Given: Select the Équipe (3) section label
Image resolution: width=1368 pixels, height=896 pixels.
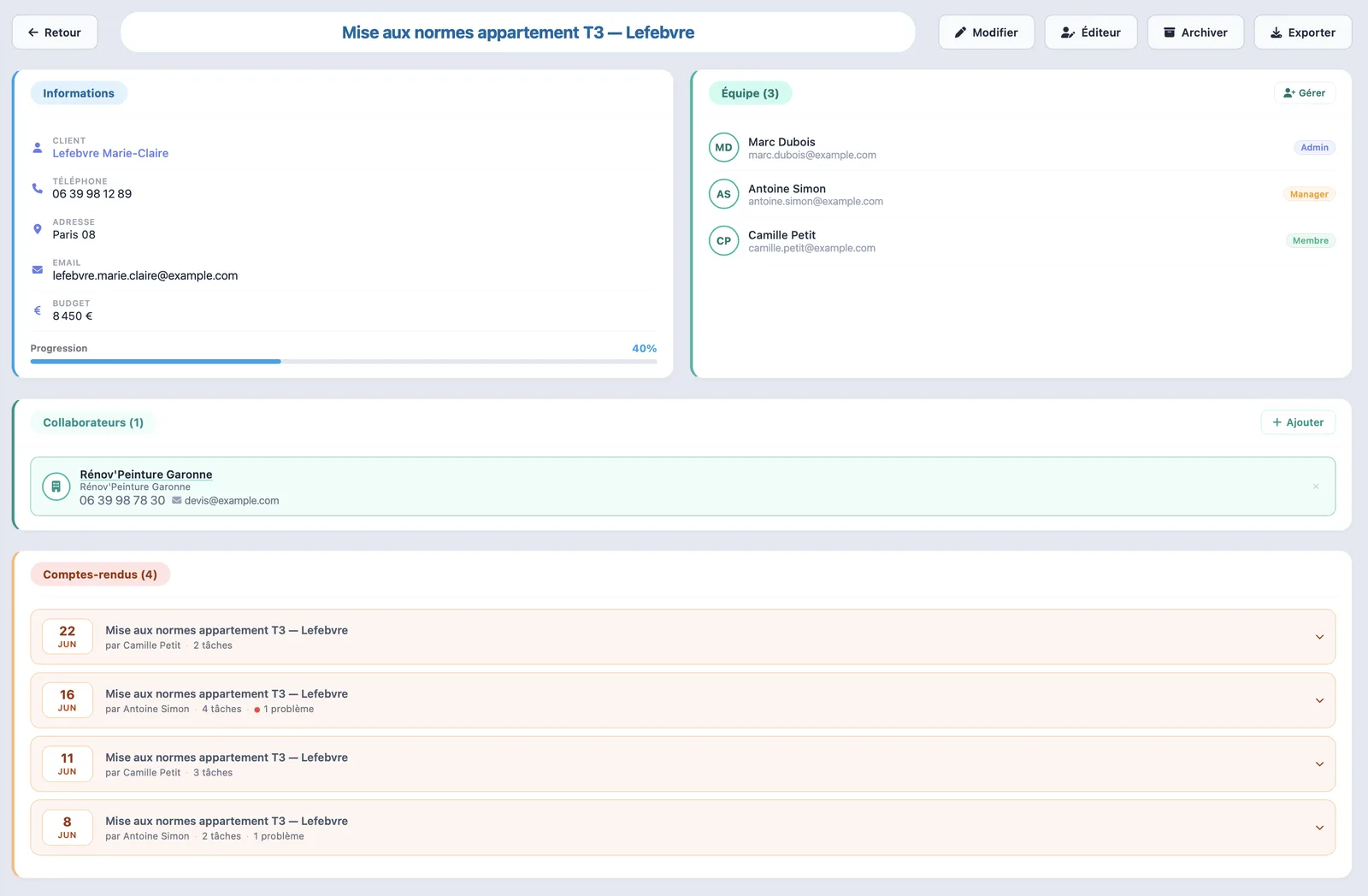Looking at the screenshot, I should [x=750, y=93].
